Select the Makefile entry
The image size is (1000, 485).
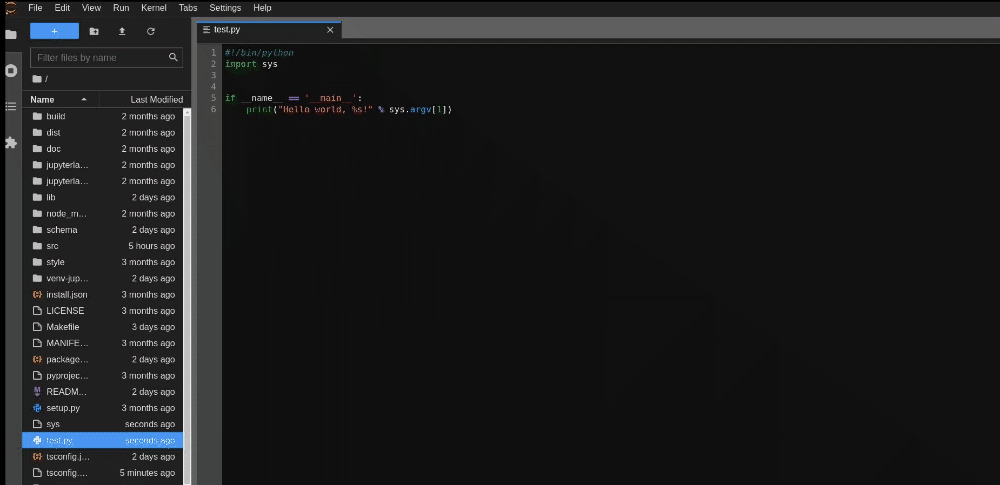pyautogui.click(x=103, y=327)
